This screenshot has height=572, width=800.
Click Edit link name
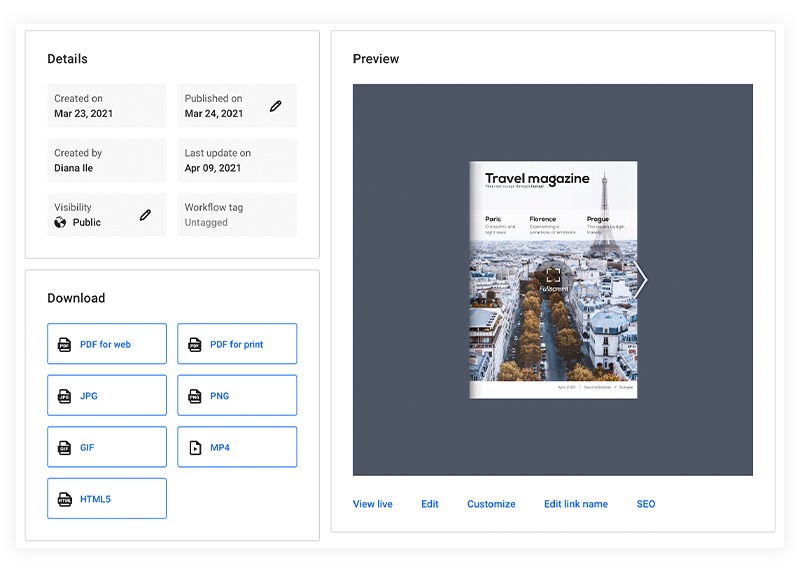click(575, 504)
